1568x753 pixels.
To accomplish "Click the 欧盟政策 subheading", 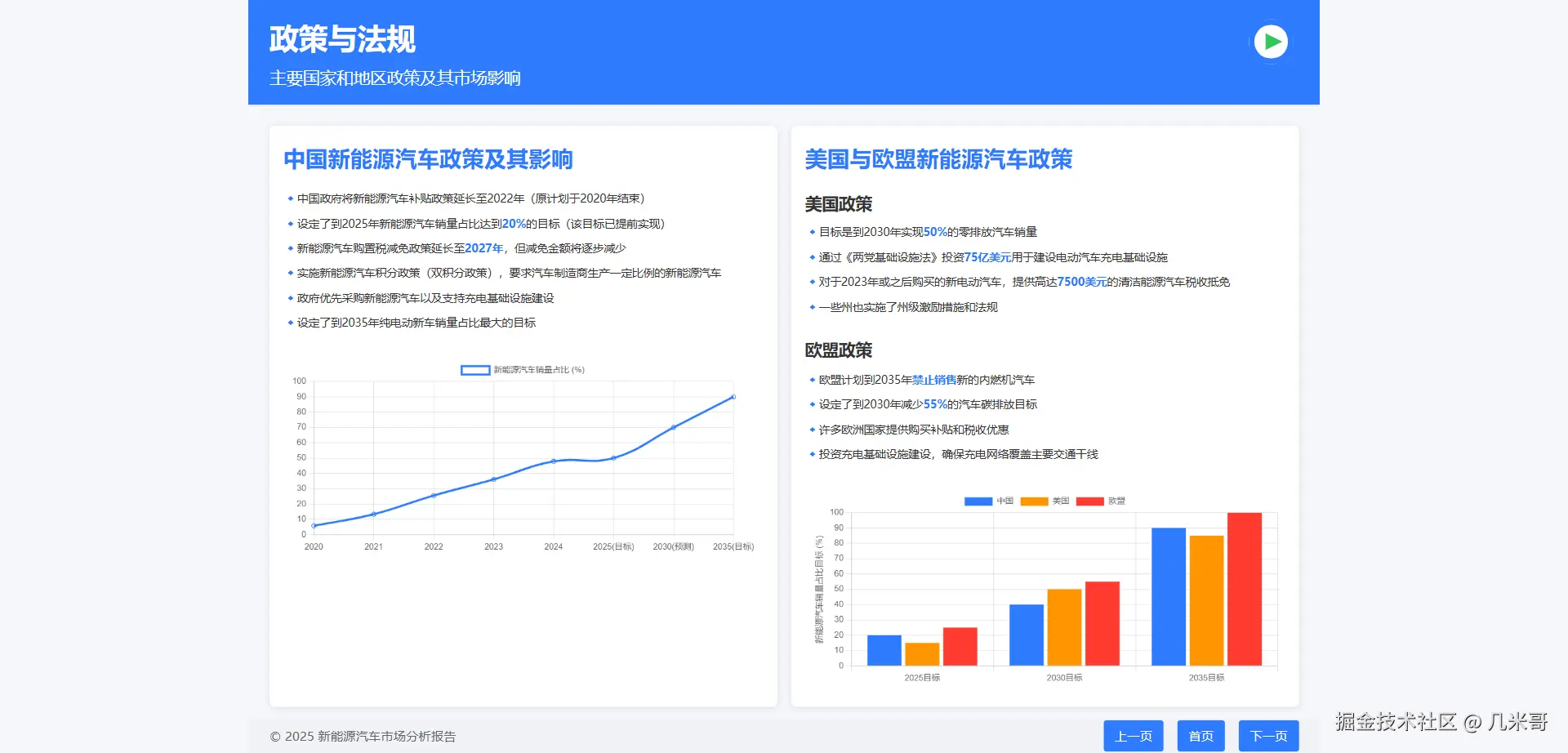I will [839, 350].
